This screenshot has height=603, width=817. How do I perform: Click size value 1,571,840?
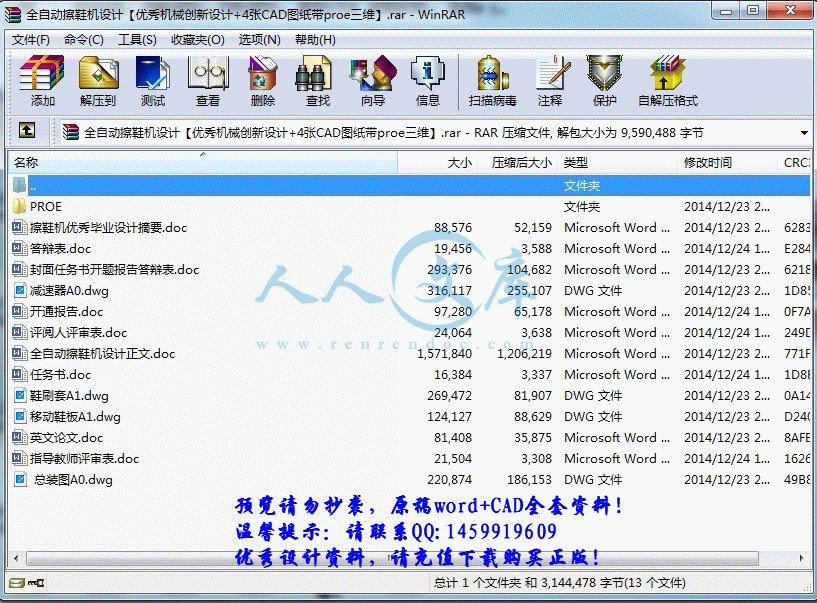click(x=444, y=354)
